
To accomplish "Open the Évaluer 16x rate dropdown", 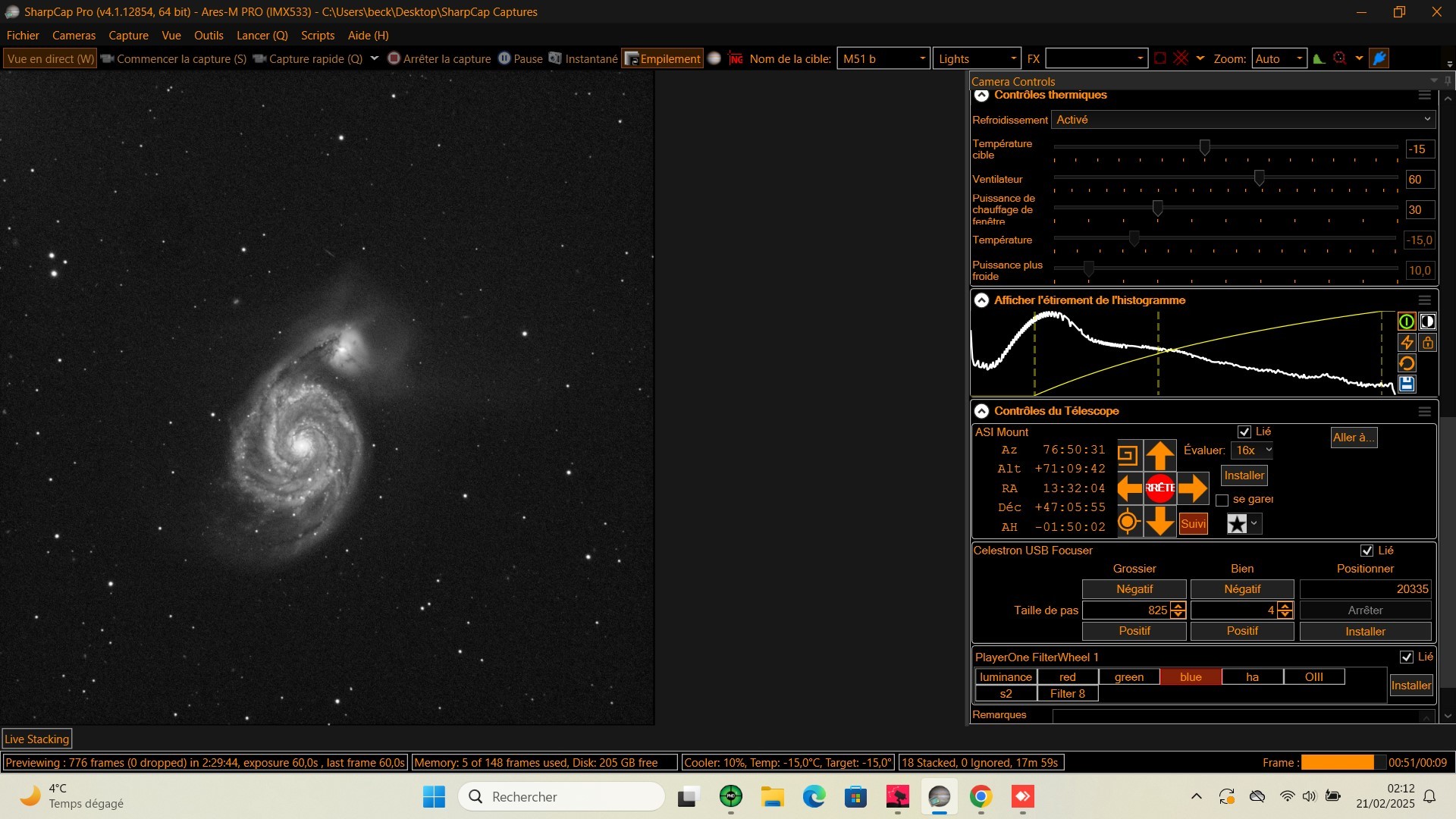I will pyautogui.click(x=1252, y=450).
